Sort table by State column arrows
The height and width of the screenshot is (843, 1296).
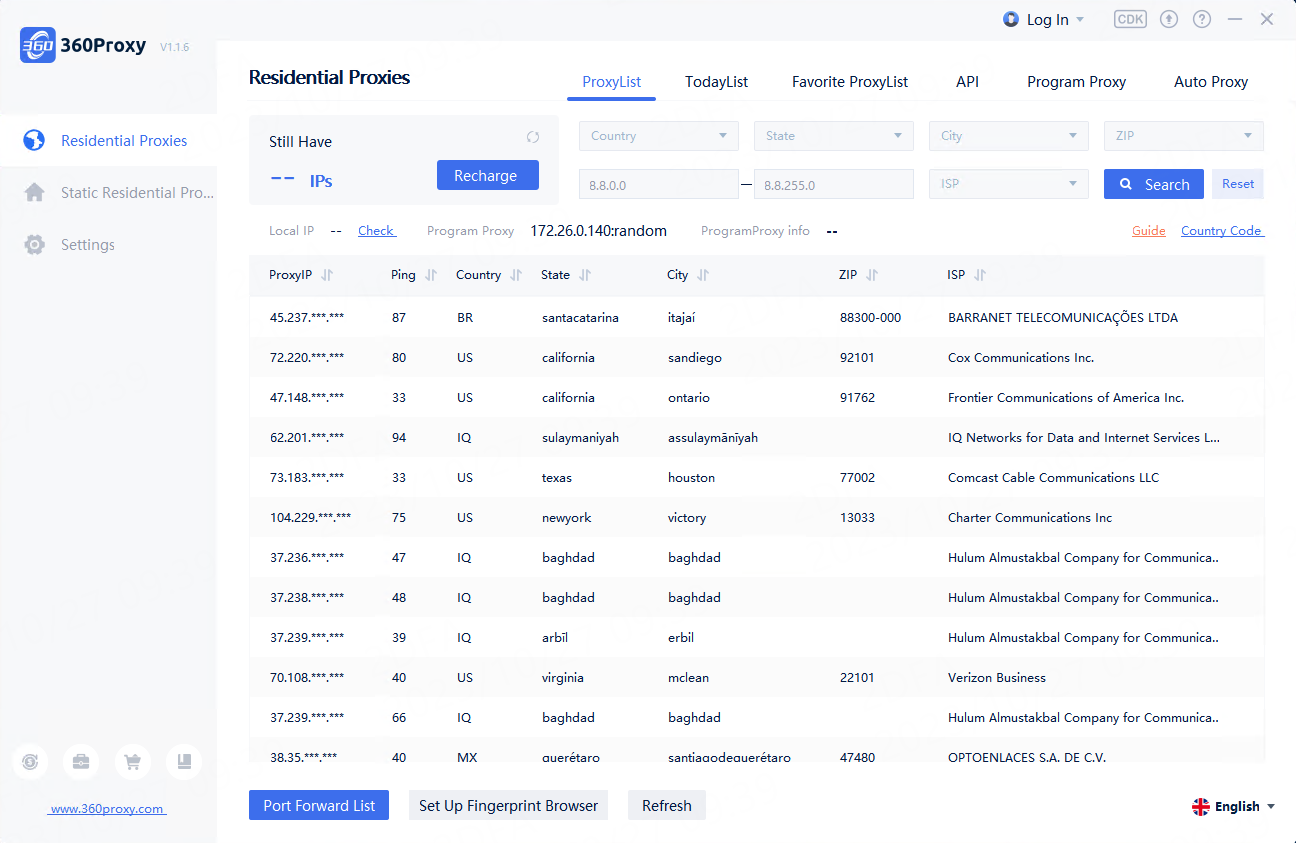point(585,275)
